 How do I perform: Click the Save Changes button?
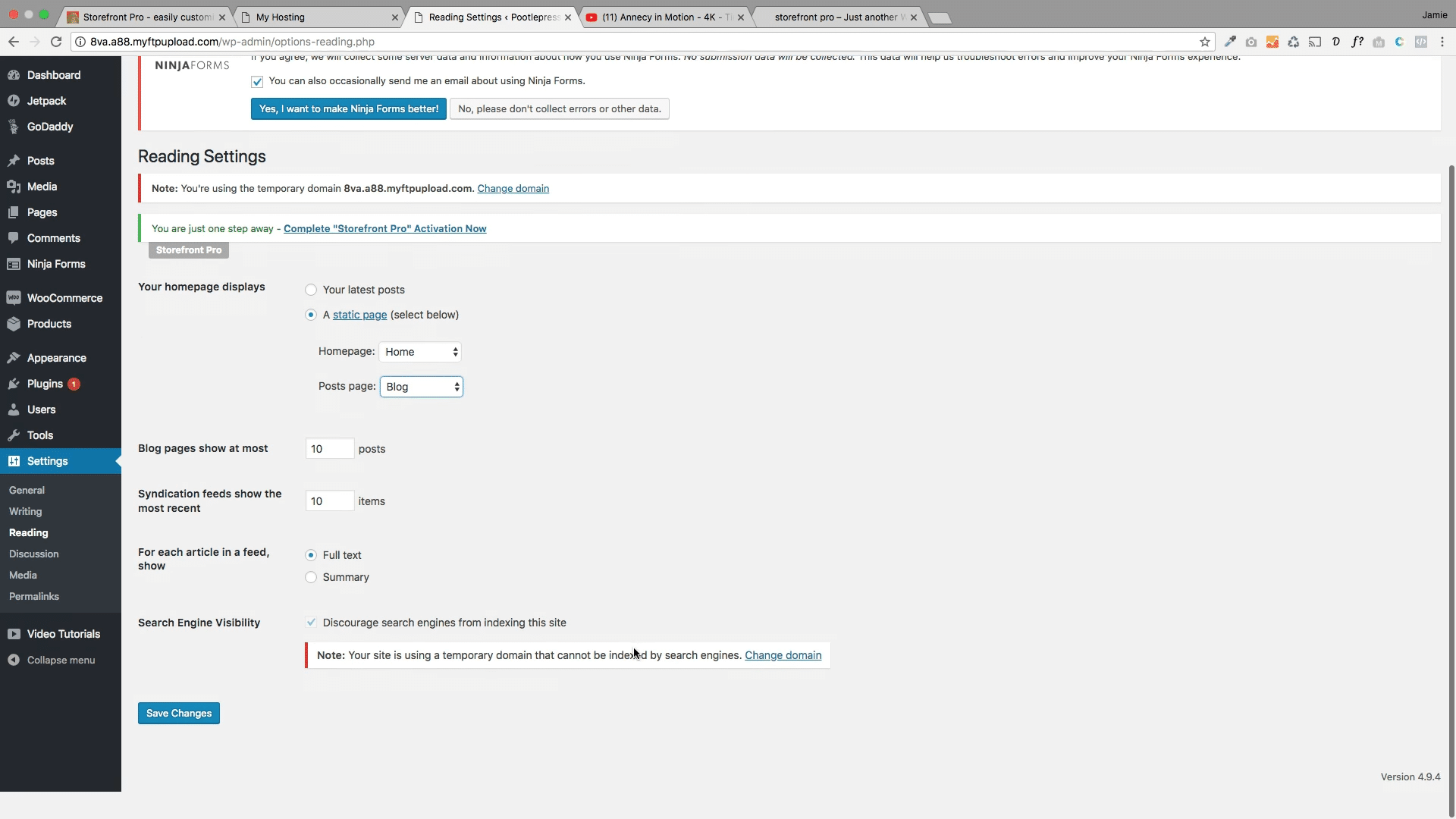pos(179,714)
